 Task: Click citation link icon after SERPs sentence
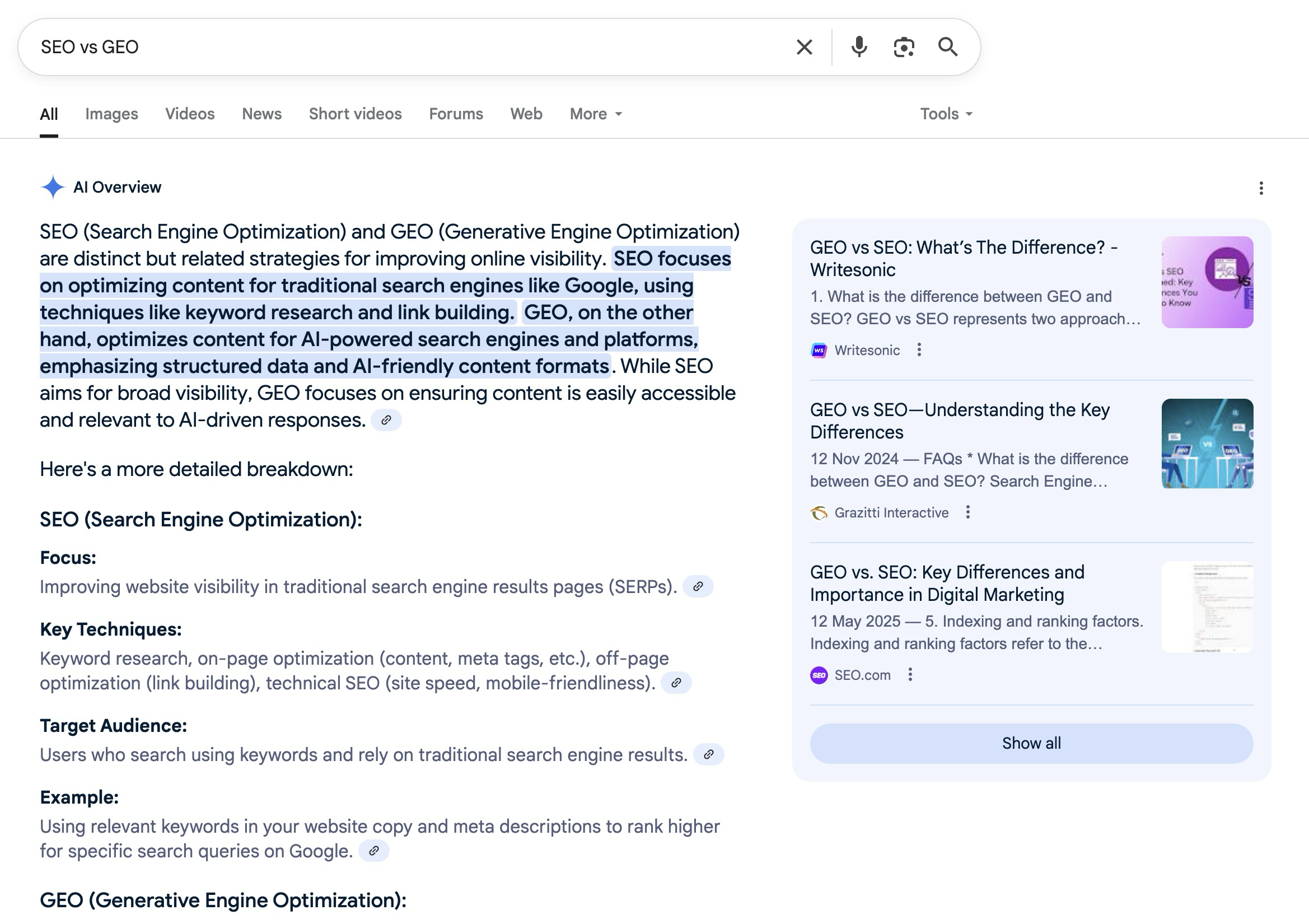[698, 586]
